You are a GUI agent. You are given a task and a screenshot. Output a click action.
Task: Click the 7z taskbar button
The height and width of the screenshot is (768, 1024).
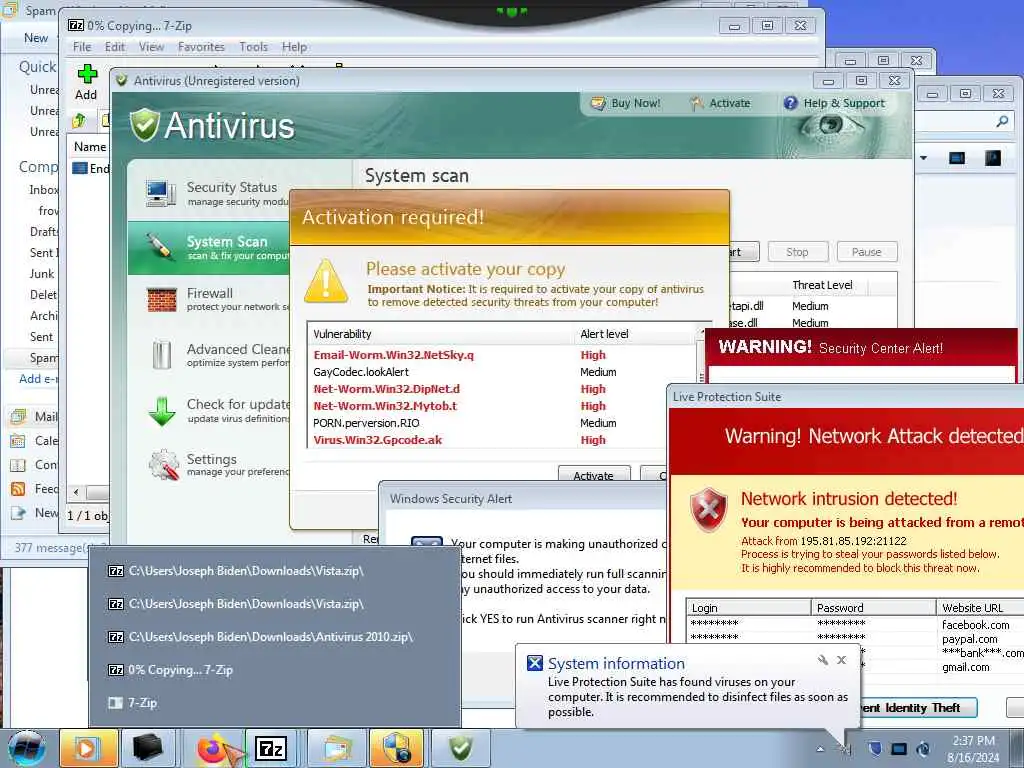271,748
